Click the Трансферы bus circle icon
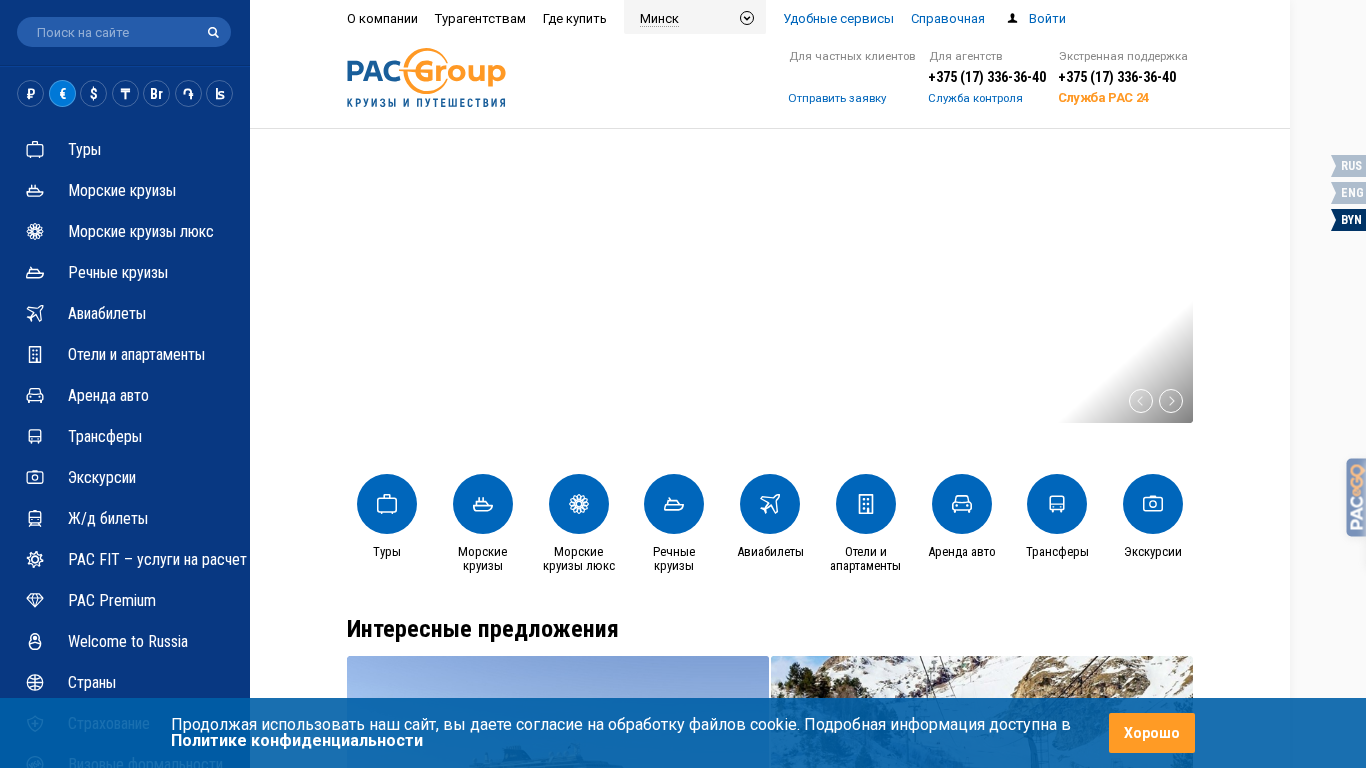This screenshot has width=1366, height=768. (1057, 504)
